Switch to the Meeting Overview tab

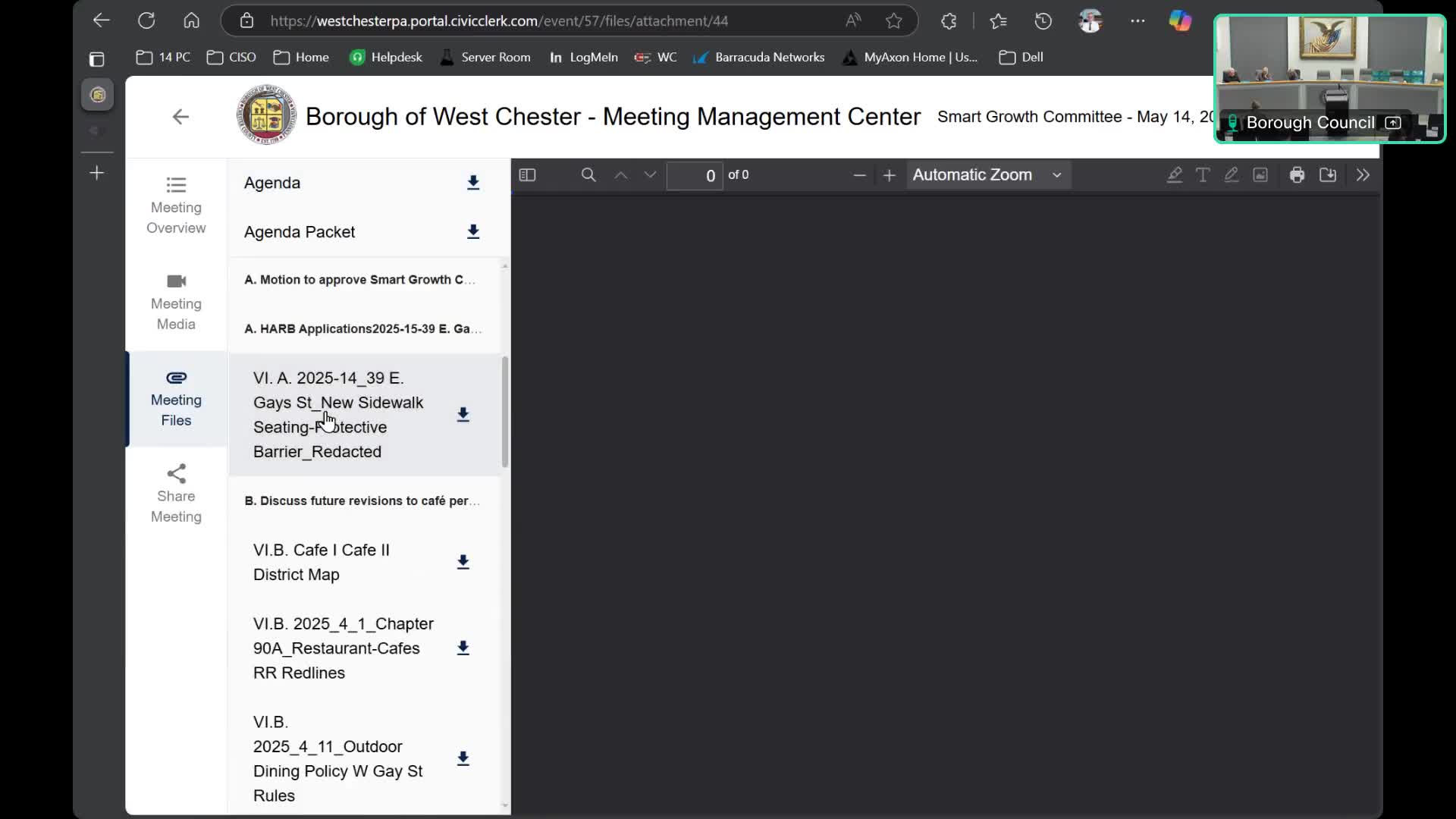(x=176, y=206)
